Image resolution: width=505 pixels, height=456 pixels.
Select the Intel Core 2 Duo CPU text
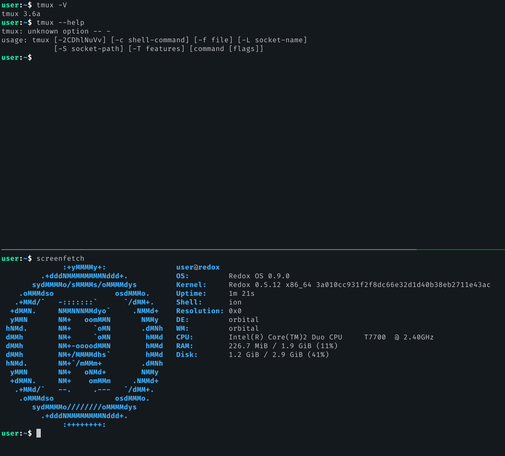(x=331, y=337)
